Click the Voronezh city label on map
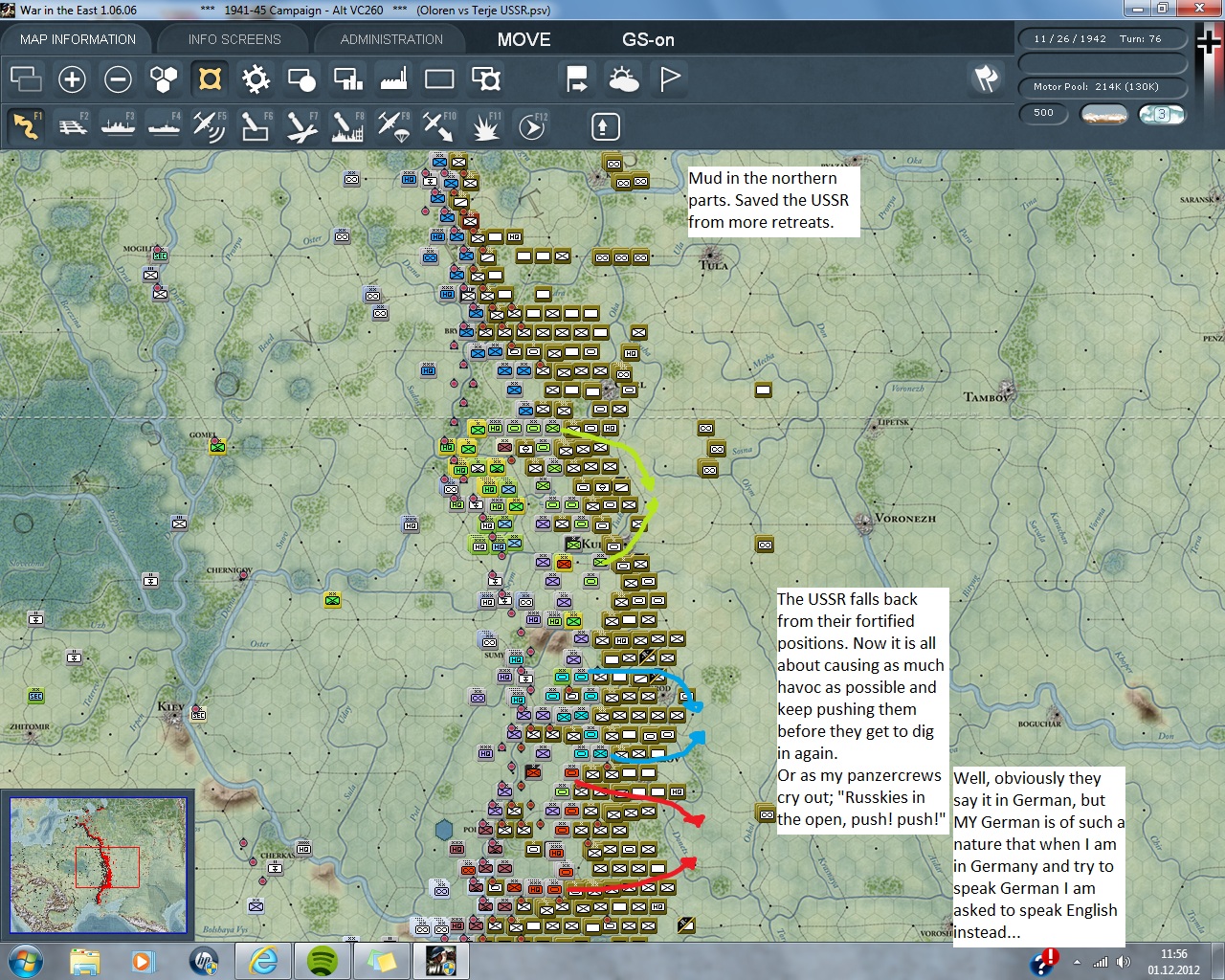1225x980 pixels. click(905, 519)
